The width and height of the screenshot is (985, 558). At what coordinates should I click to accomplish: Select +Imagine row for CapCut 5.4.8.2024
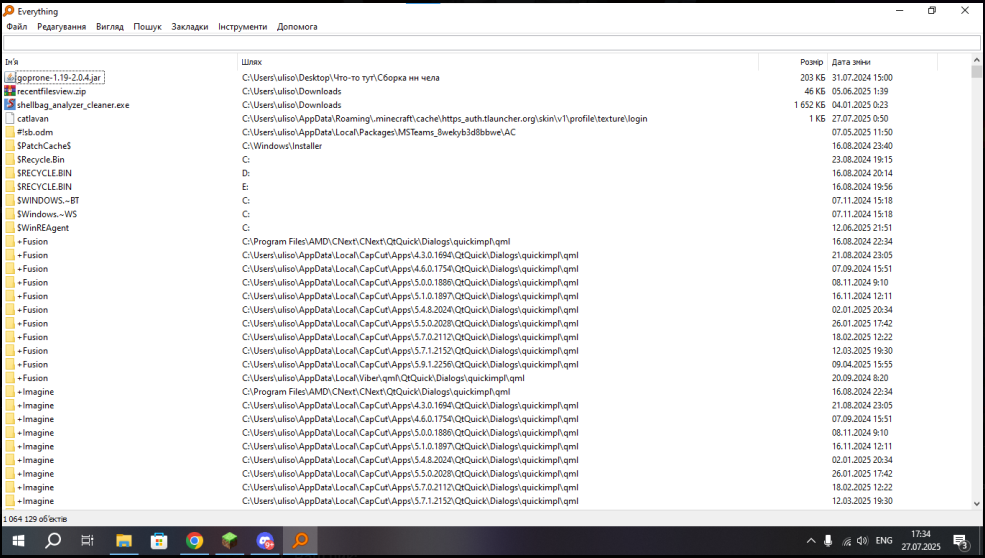pyautogui.click(x=487, y=460)
